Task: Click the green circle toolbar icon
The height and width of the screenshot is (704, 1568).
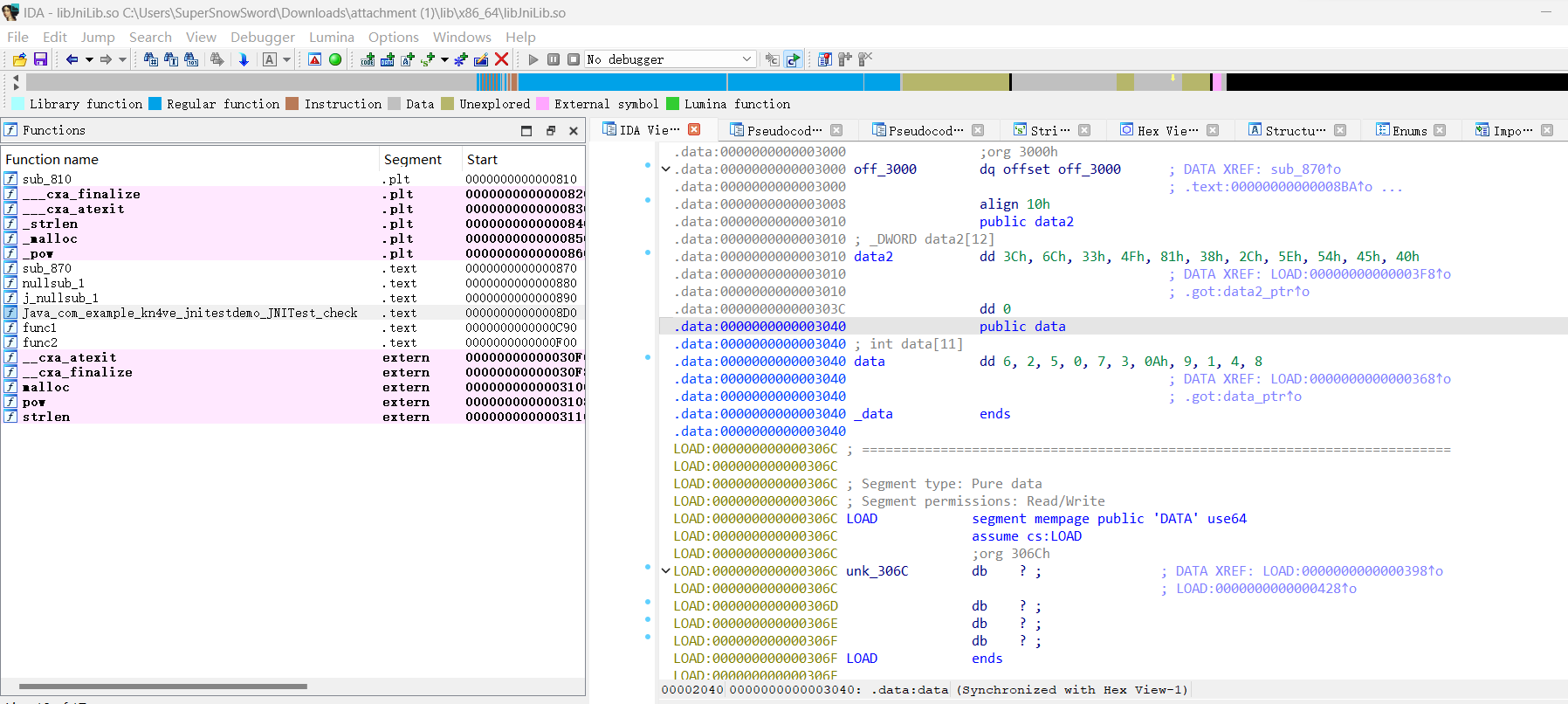Action: pos(335,59)
